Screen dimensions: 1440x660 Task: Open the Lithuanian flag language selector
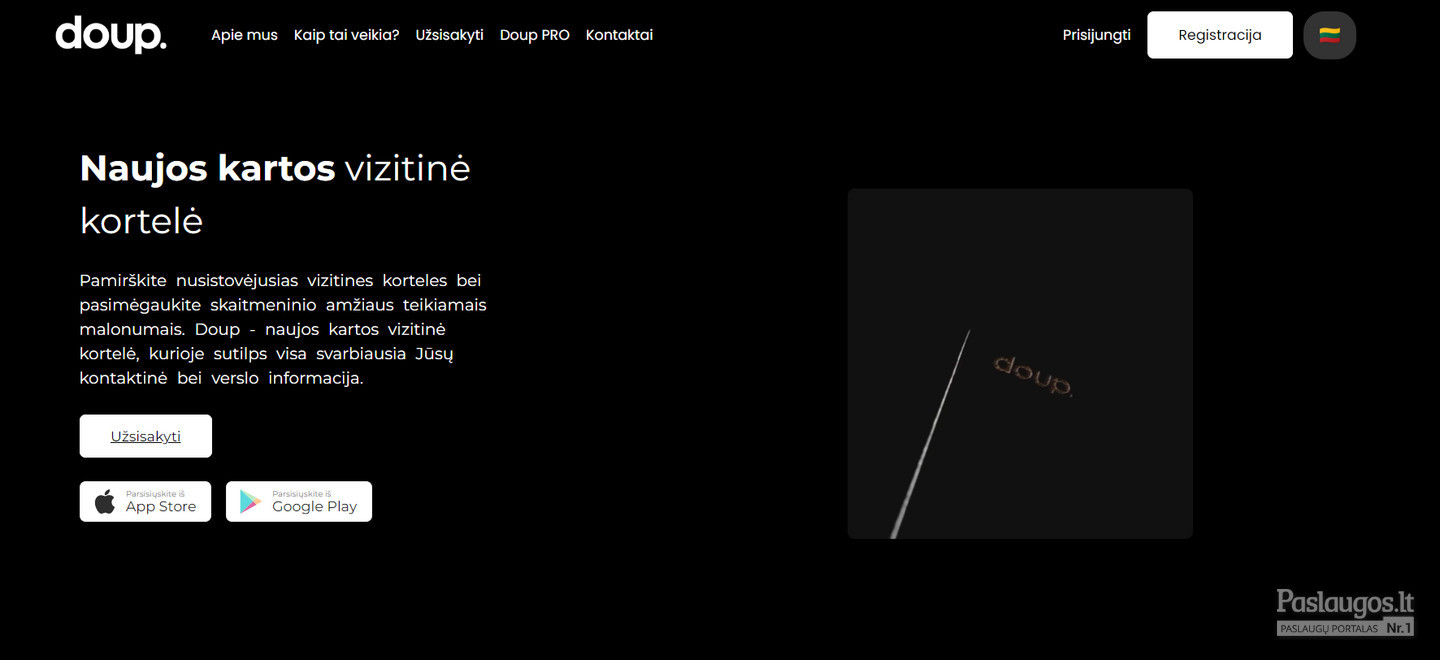[1329, 35]
